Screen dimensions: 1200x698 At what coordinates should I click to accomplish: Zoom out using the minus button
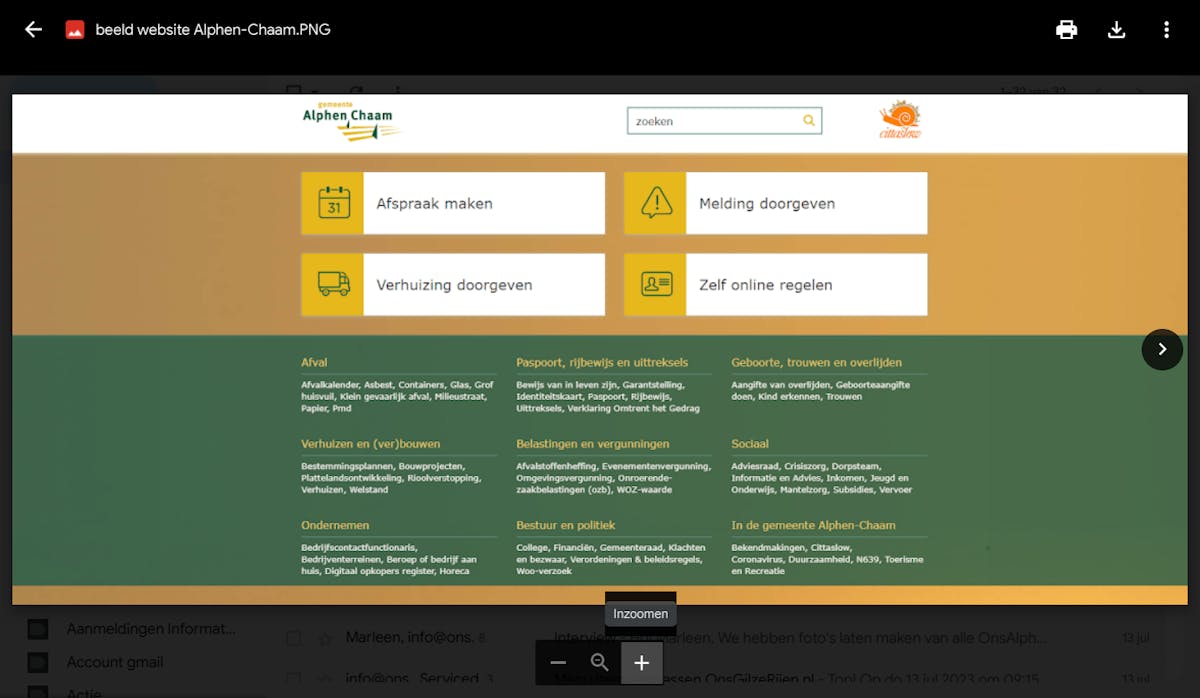558,662
